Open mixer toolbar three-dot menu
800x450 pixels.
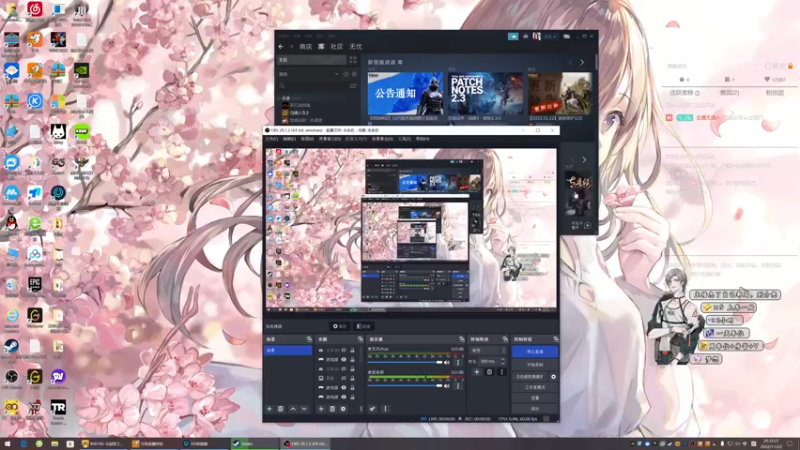[x=385, y=409]
